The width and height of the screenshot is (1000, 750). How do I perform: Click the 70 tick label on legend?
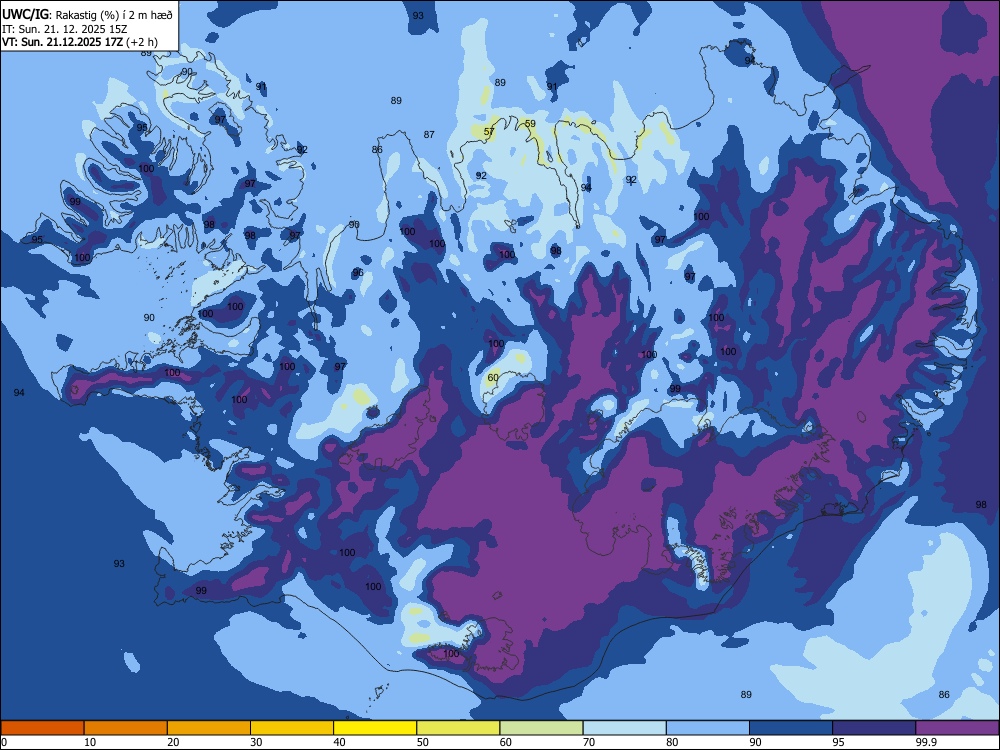tap(589, 742)
